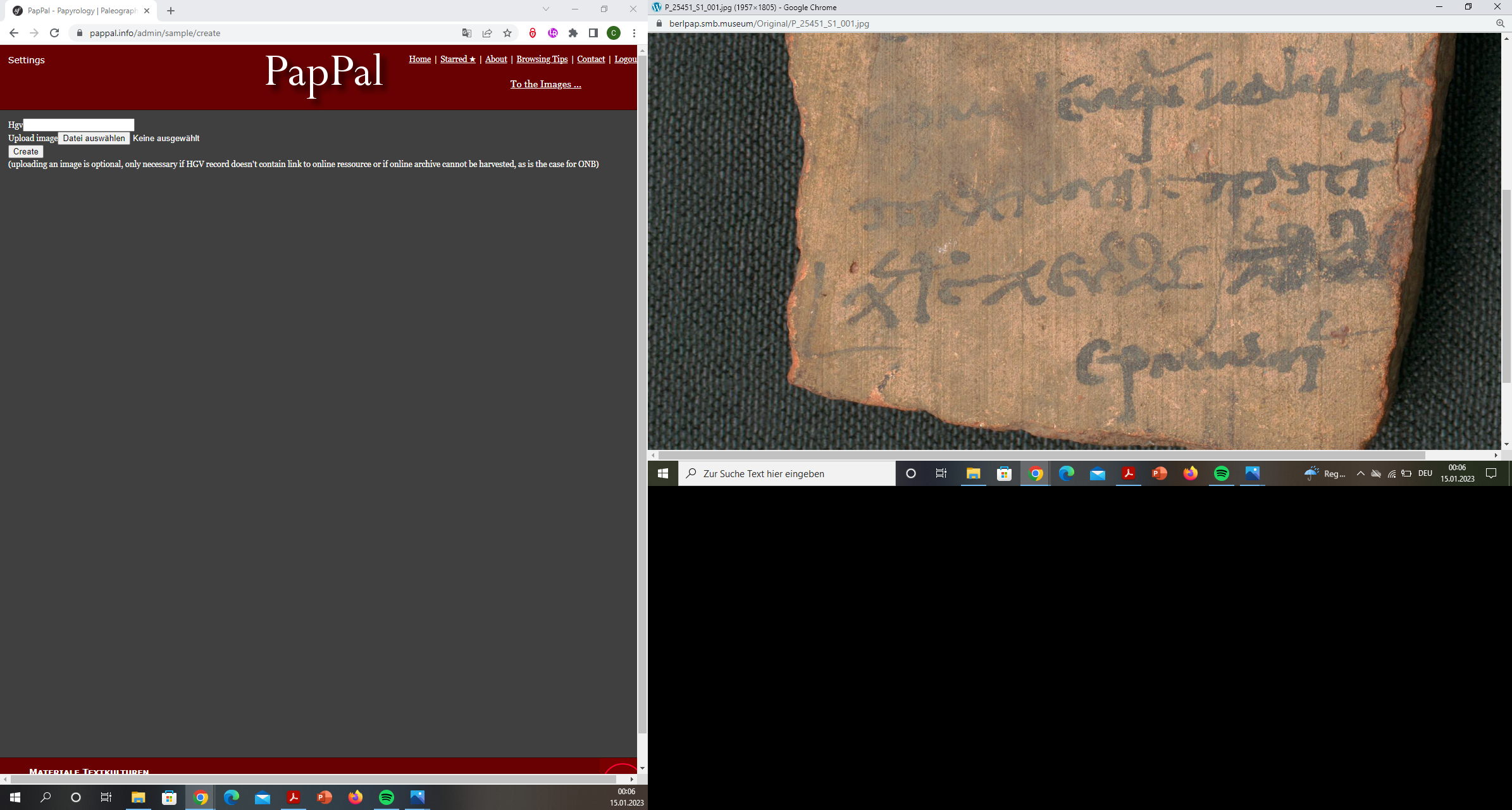
Task: Open the red shield extension icon
Action: point(533,33)
